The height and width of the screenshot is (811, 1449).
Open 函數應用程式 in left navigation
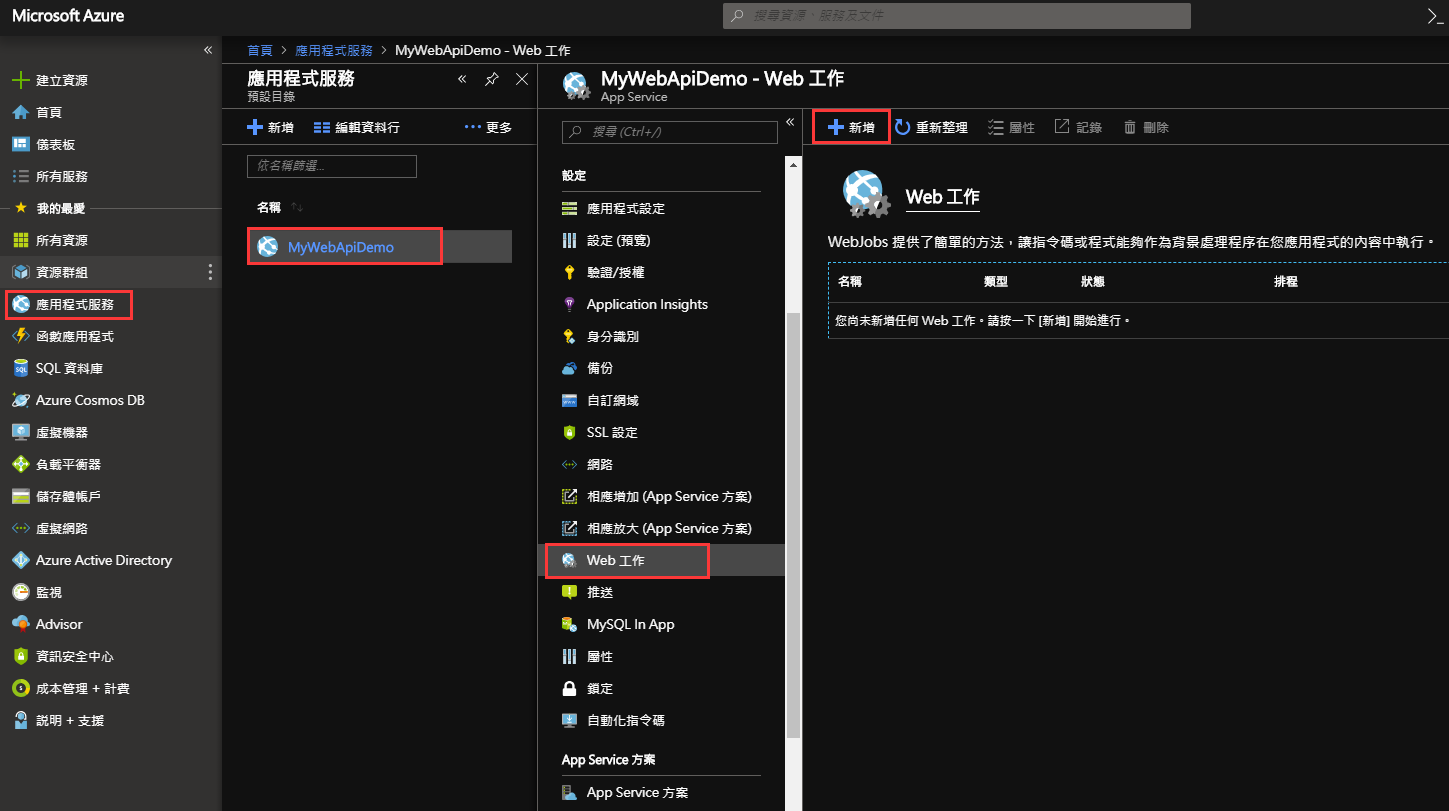pyautogui.click(x=74, y=336)
